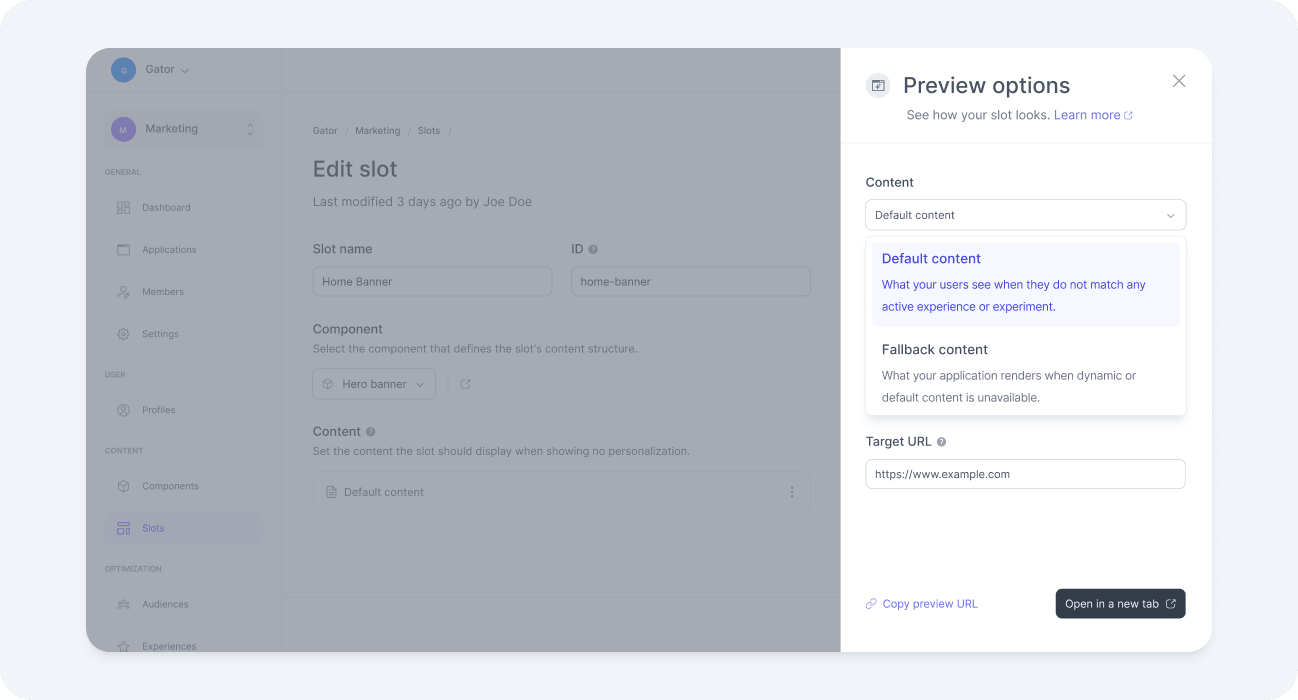This screenshot has width=1298, height=700.
Task: Open the Marketing workspace switcher
Action: coord(184,129)
